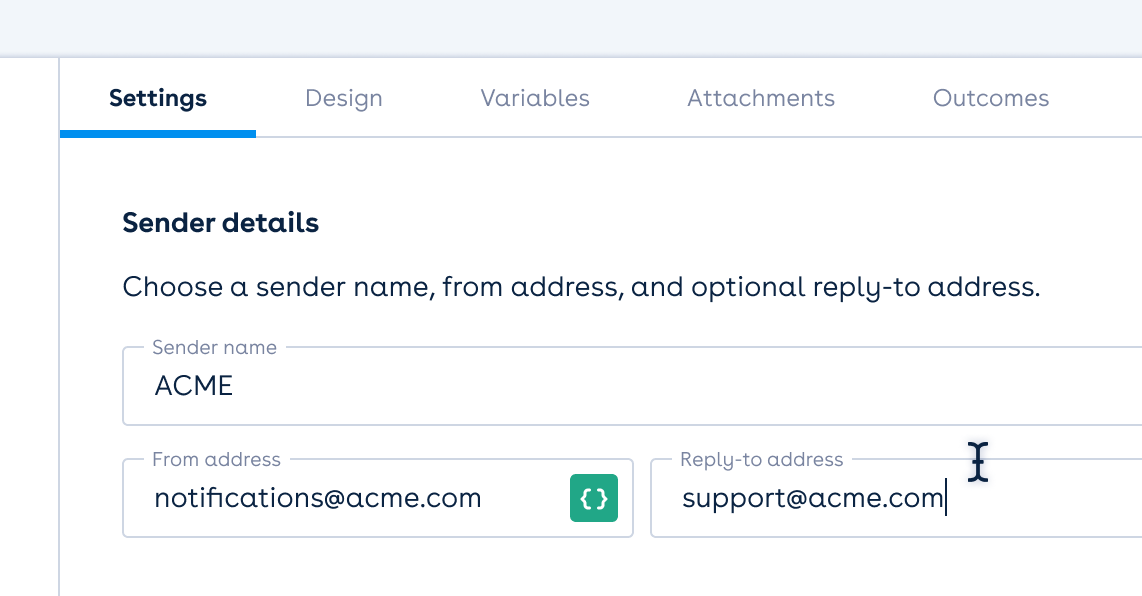The image size is (1142, 596).
Task: Click into the From address field
Action: [x=350, y=498]
